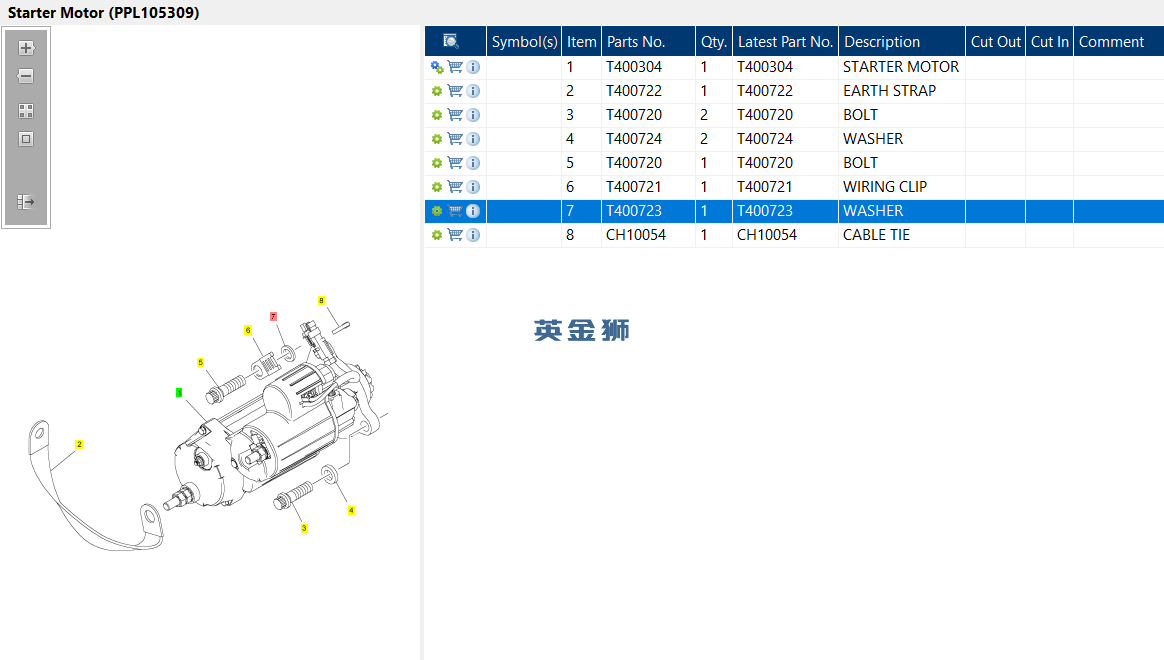
Task: Show info for WIRING CLIP row
Action: [473, 187]
